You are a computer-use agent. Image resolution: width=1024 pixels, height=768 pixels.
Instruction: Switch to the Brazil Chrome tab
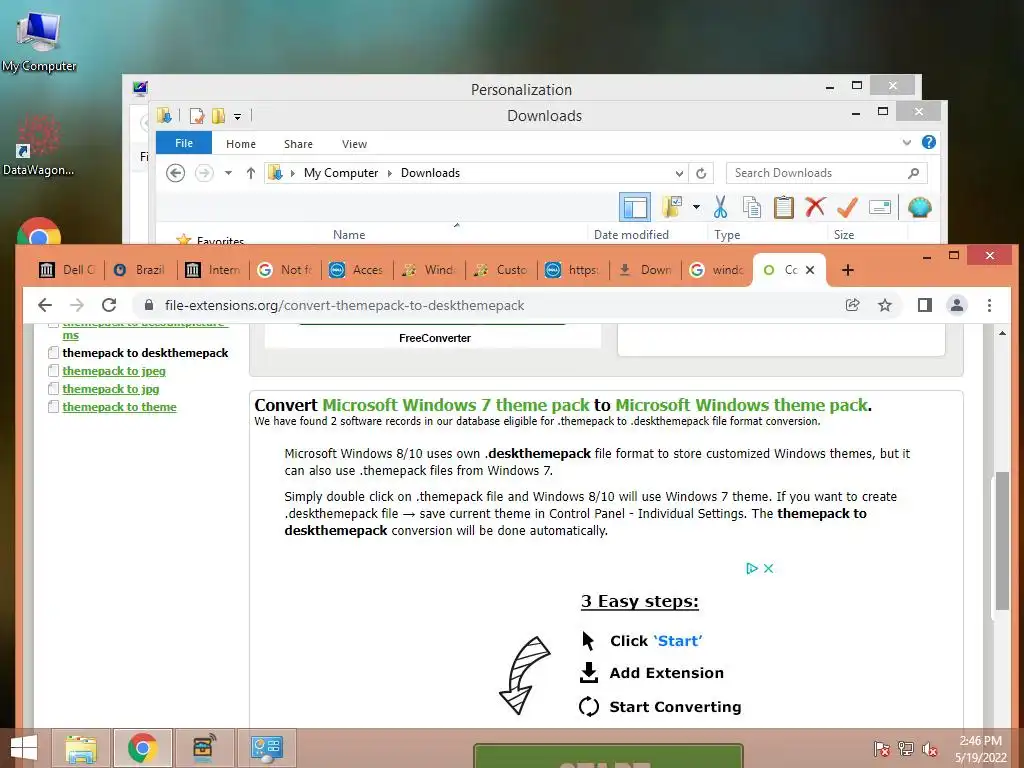coord(140,270)
